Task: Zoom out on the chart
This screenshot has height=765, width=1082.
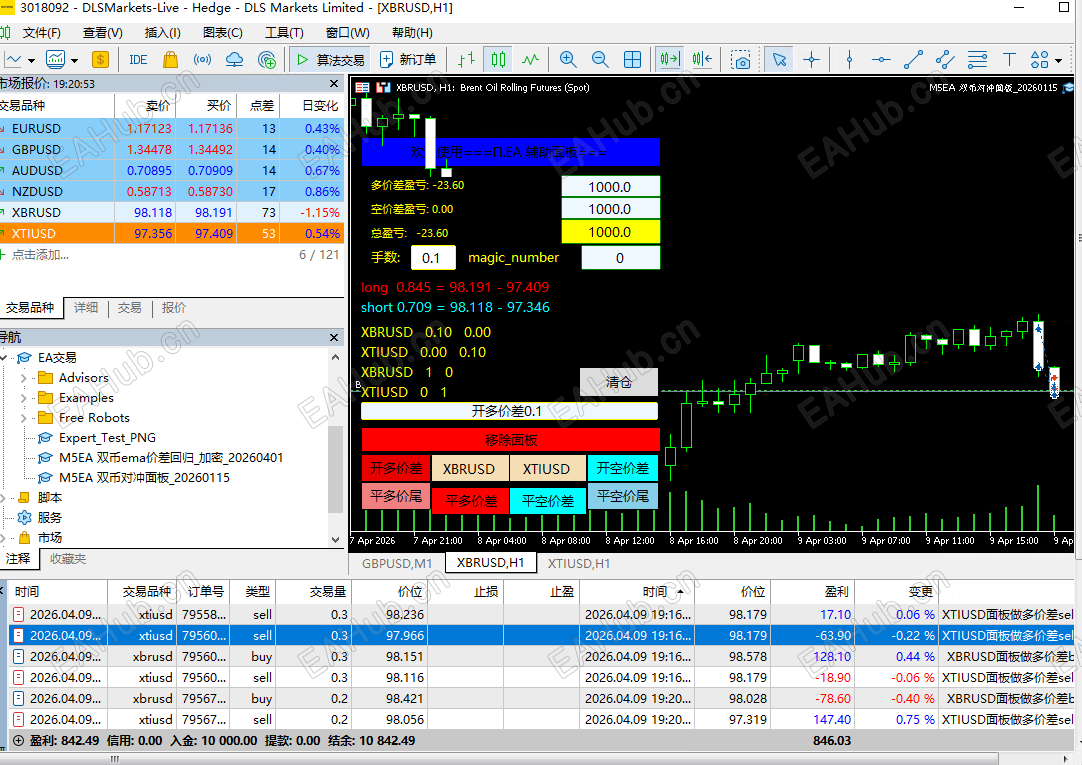Action: pyautogui.click(x=600, y=60)
